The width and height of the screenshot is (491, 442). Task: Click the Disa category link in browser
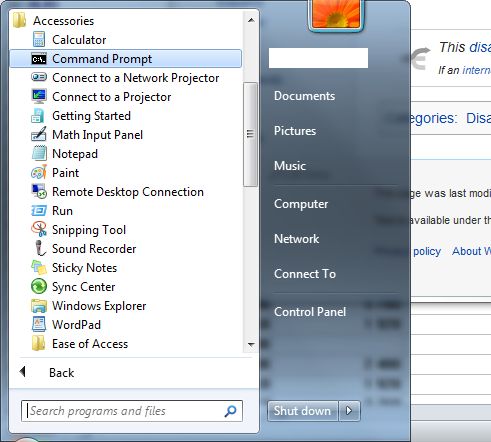tap(478, 118)
